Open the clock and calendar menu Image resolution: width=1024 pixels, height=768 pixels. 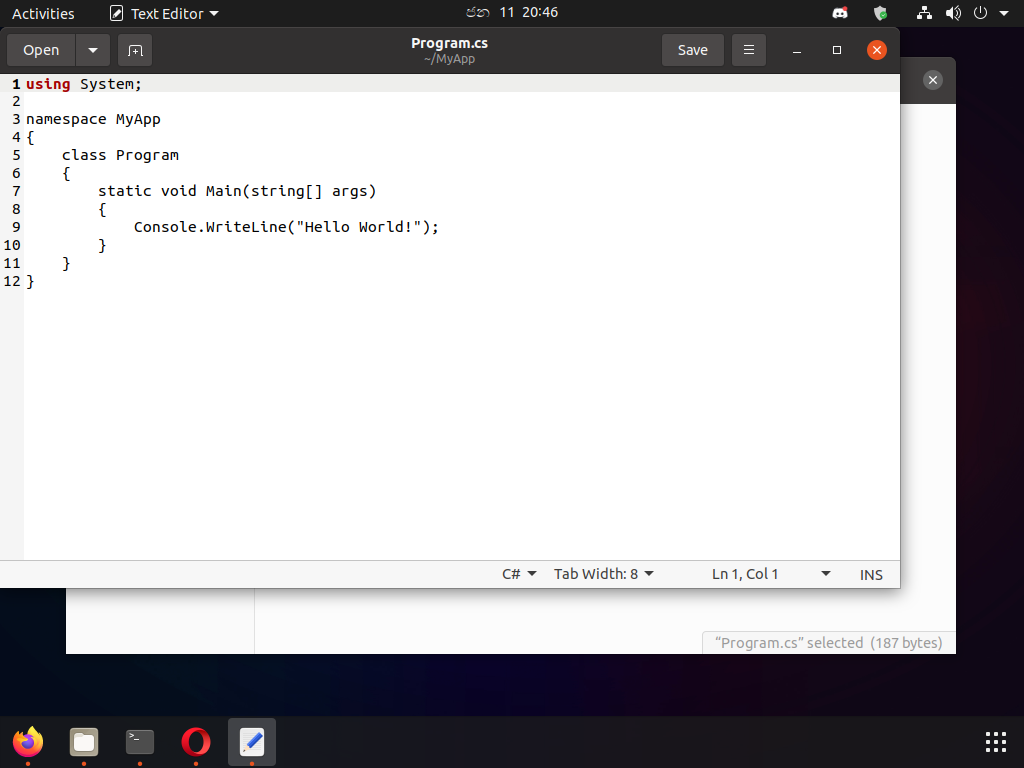click(x=511, y=12)
